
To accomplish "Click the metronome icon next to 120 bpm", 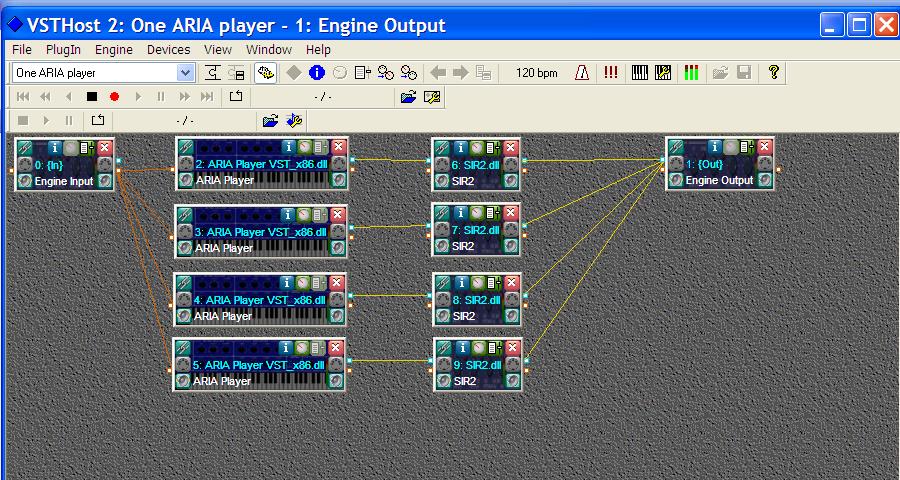I will coord(582,73).
